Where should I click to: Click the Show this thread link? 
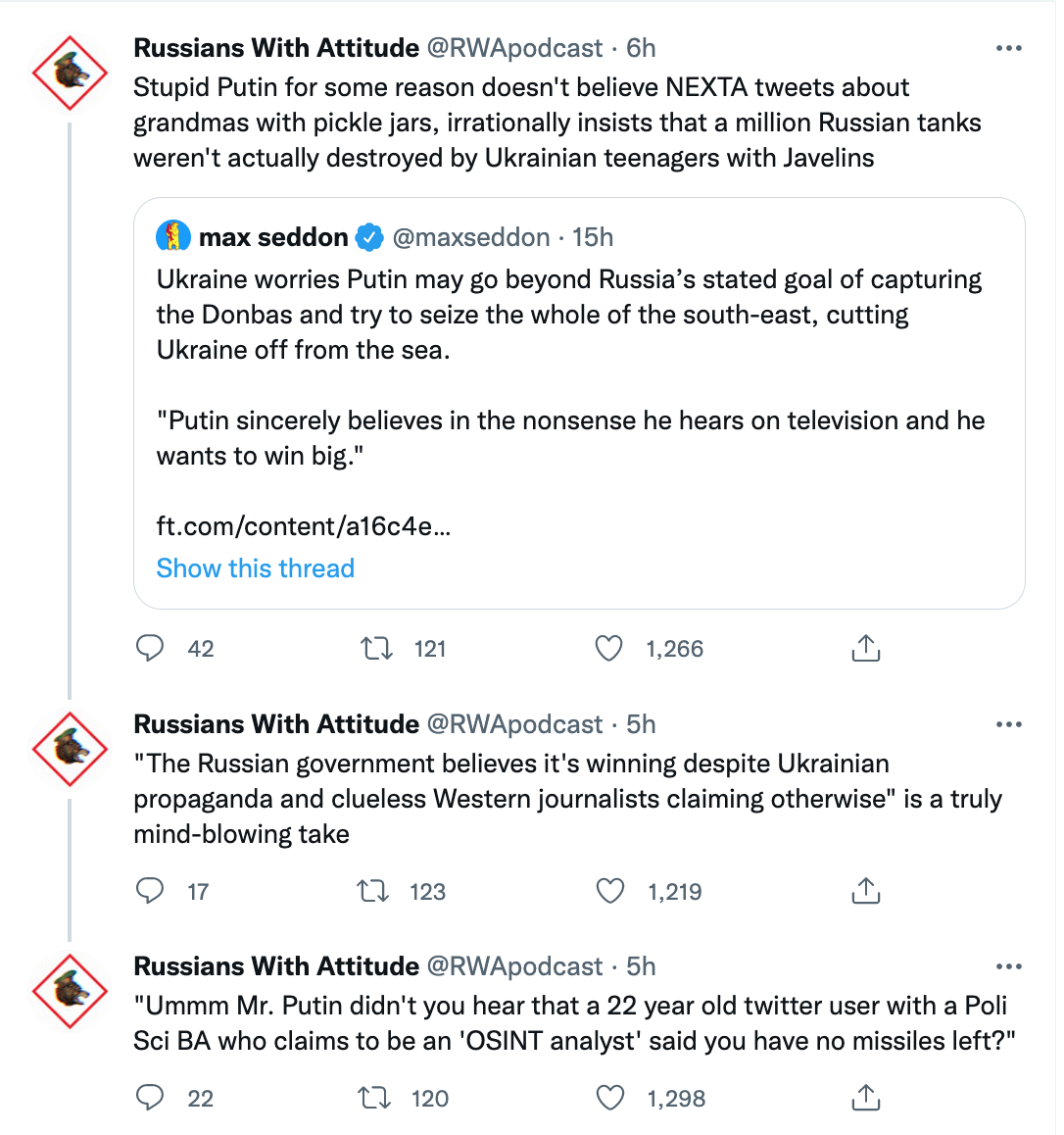pos(256,568)
